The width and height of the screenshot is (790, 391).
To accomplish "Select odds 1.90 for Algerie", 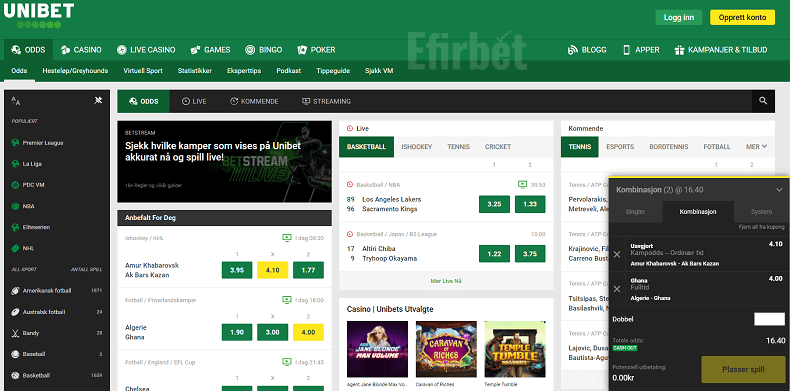I will (x=237, y=332).
